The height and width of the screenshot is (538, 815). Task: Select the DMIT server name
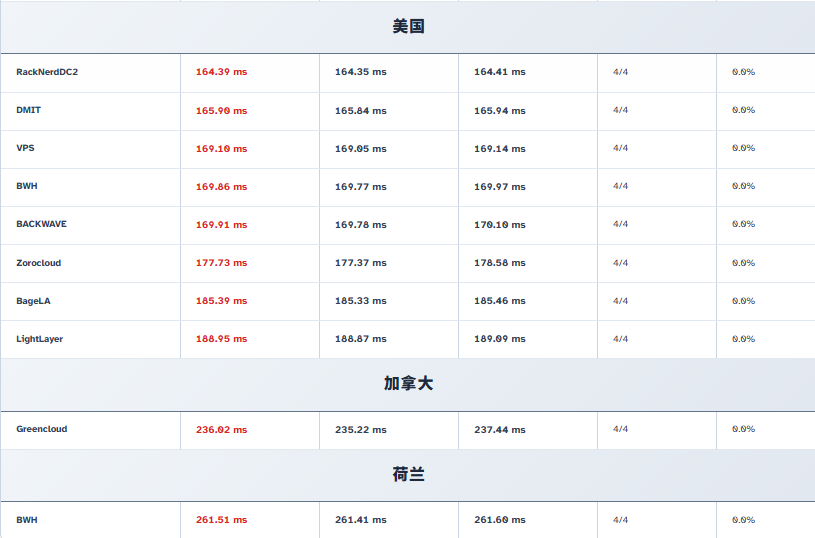click(x=29, y=110)
